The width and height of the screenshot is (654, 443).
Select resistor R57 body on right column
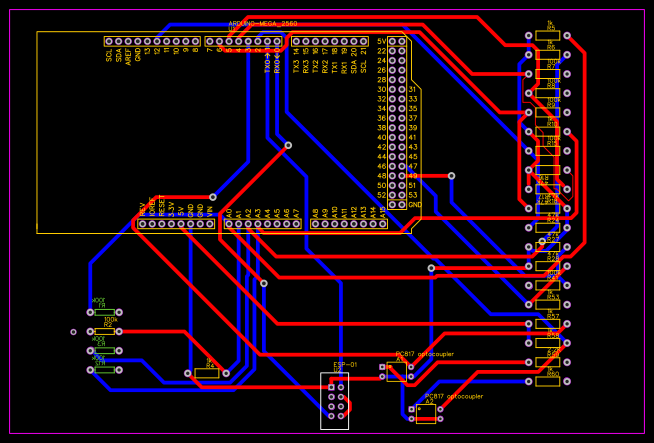point(548,324)
